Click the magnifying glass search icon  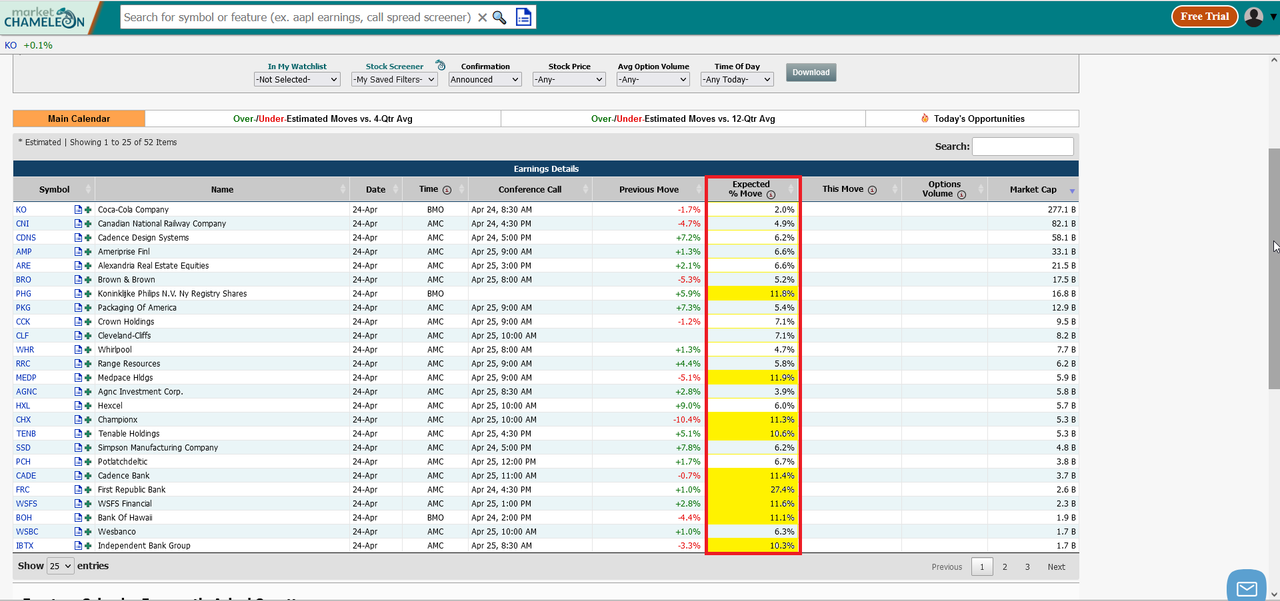[499, 17]
